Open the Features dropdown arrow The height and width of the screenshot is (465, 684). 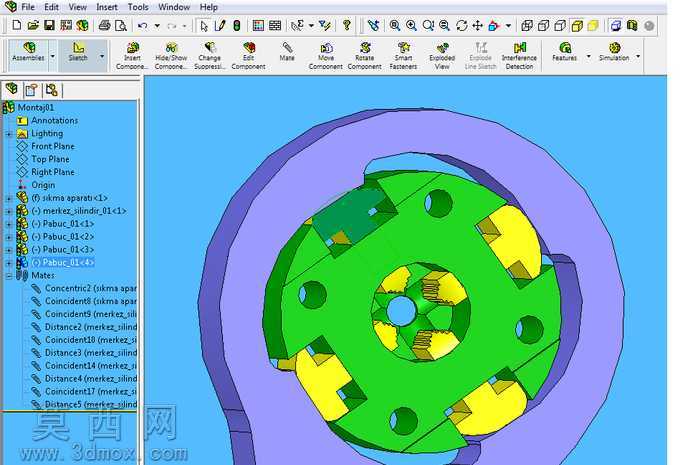point(588,56)
